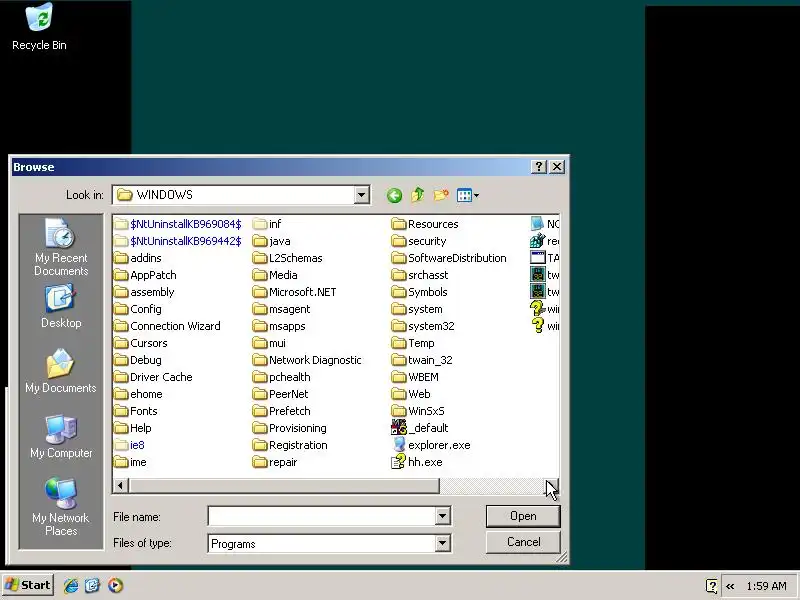Click the Start button
The width and height of the screenshot is (800, 600).
click(x=28, y=585)
